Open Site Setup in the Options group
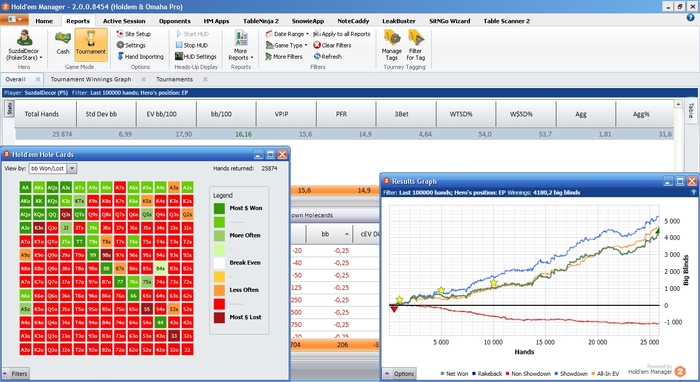The height and width of the screenshot is (382, 700). coord(133,34)
